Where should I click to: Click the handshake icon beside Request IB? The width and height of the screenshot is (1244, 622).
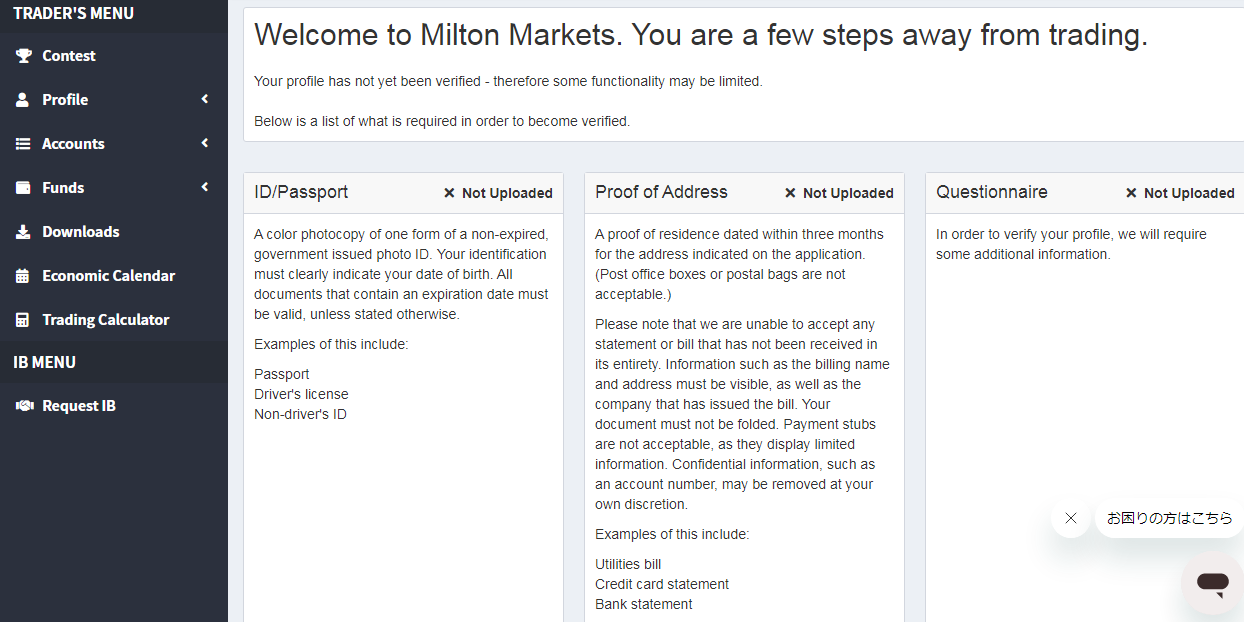coord(24,406)
